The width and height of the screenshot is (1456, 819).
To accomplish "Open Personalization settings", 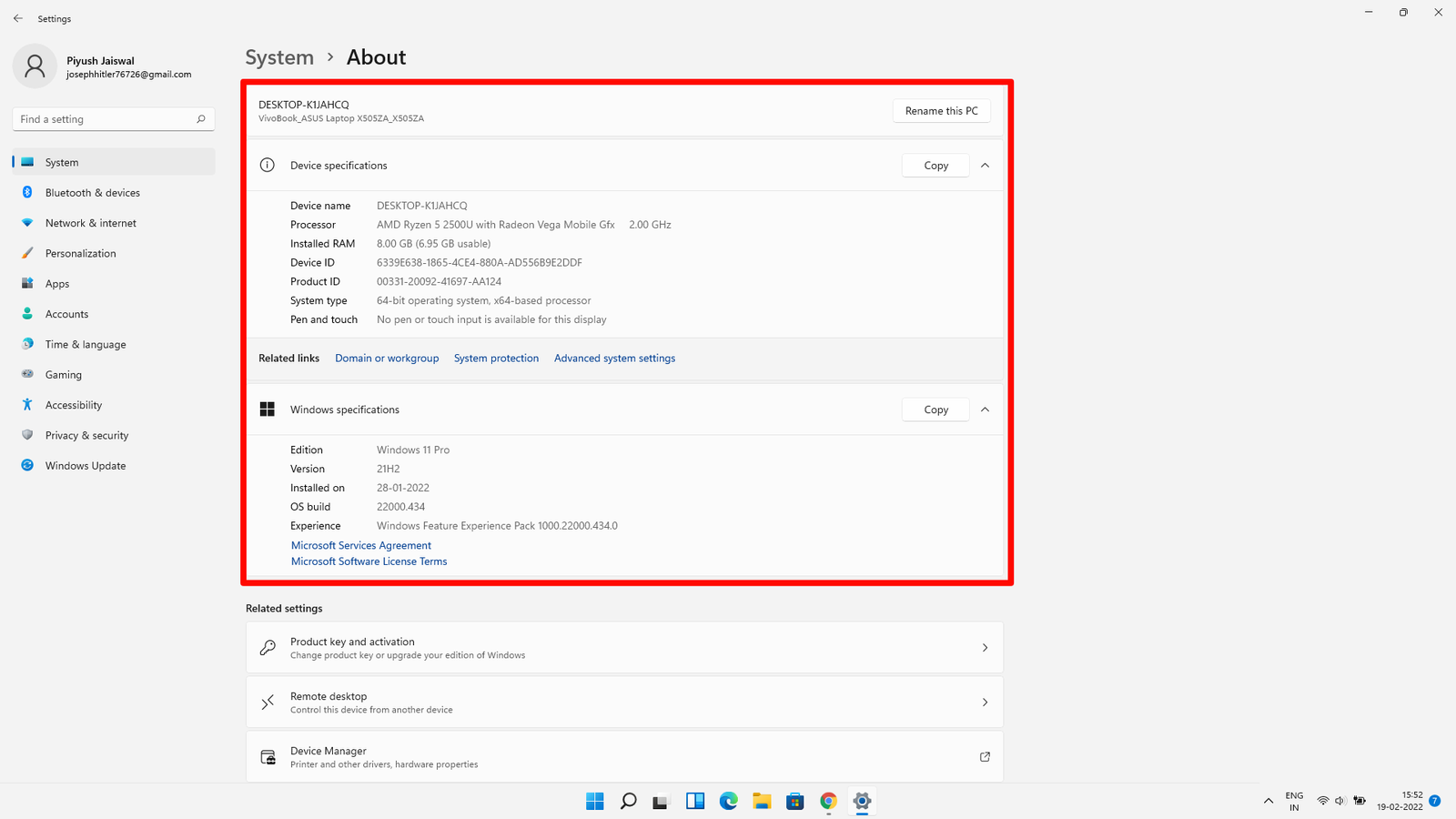I will tap(80, 253).
